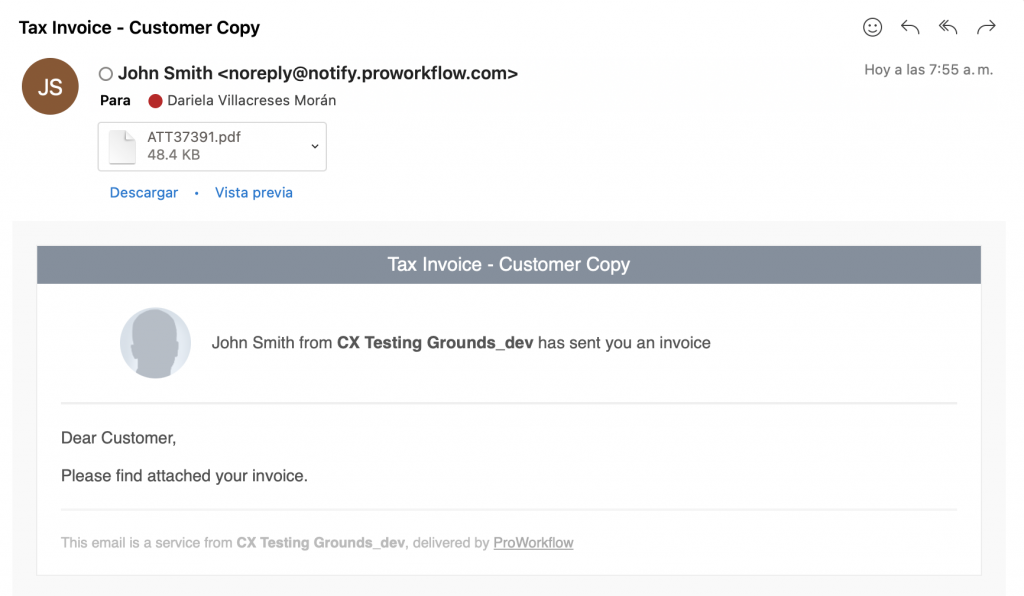
Task: Click the red presence dot beside Dariela
Action: coord(155,101)
